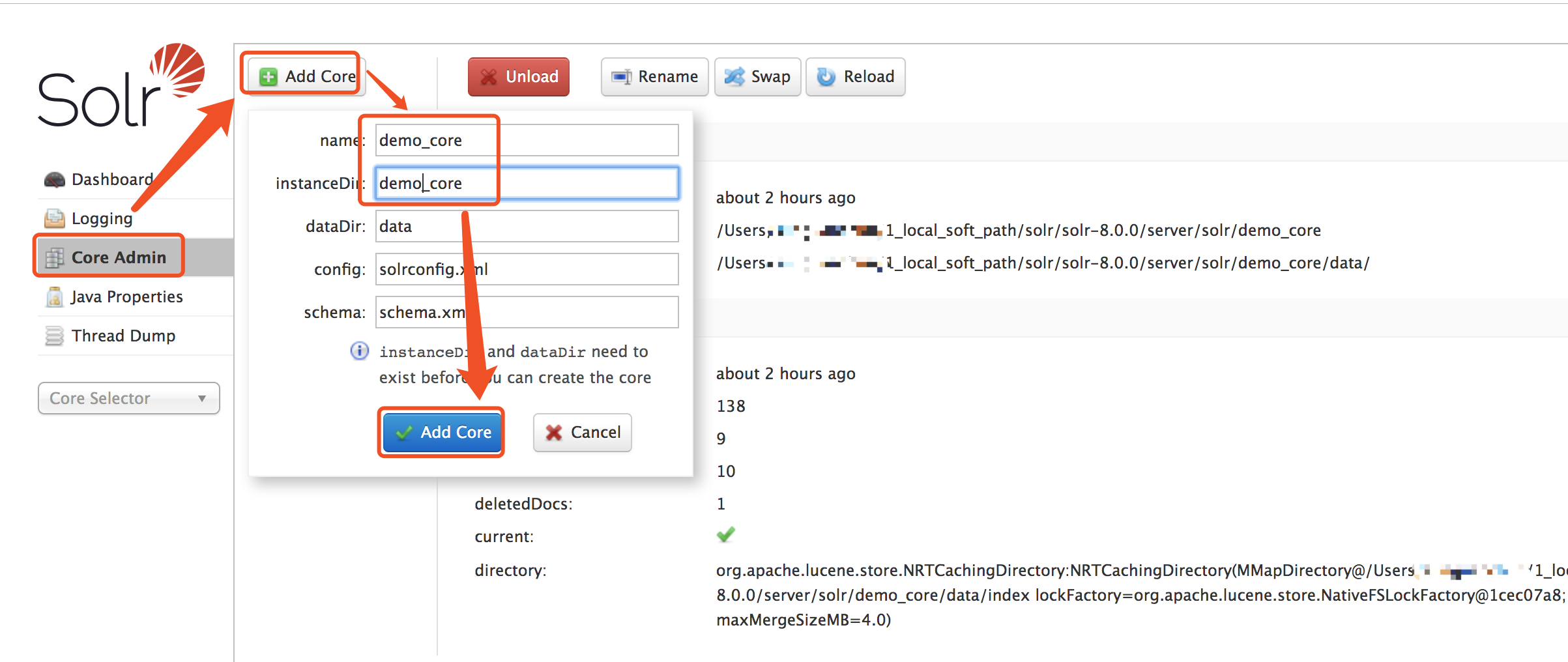This screenshot has height=662, width=1568.
Task: Click the value 10 in the stats list
Action: tap(726, 471)
